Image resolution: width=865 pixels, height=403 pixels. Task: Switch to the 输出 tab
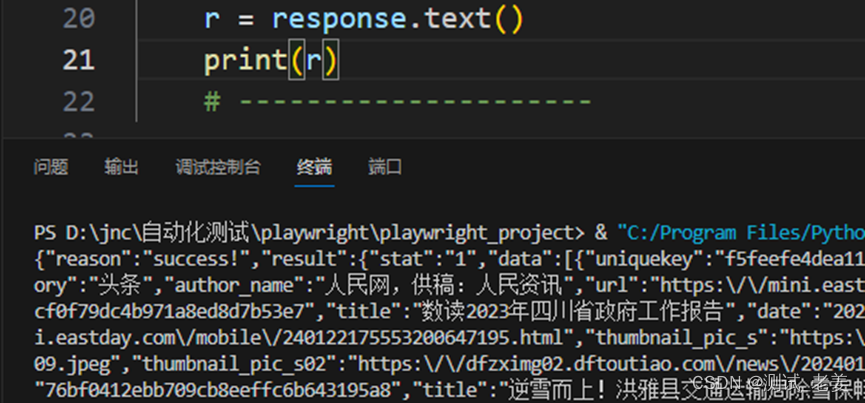tap(121, 166)
